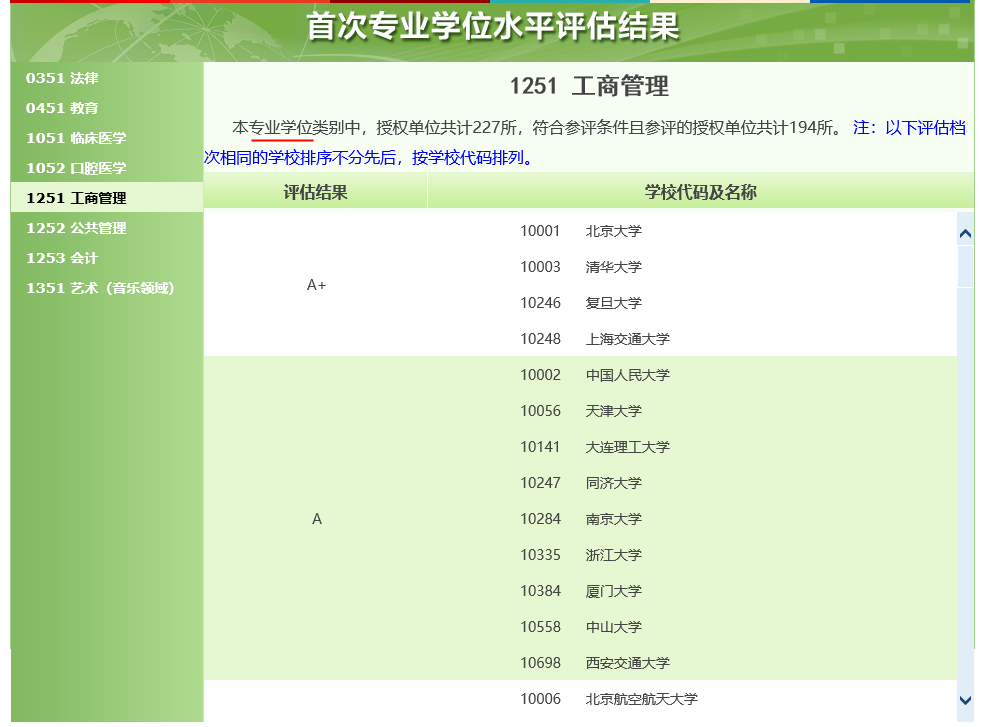Image resolution: width=984 pixels, height=727 pixels.
Task: Click the 1251 工商管理 page heading
Action: tap(589, 86)
